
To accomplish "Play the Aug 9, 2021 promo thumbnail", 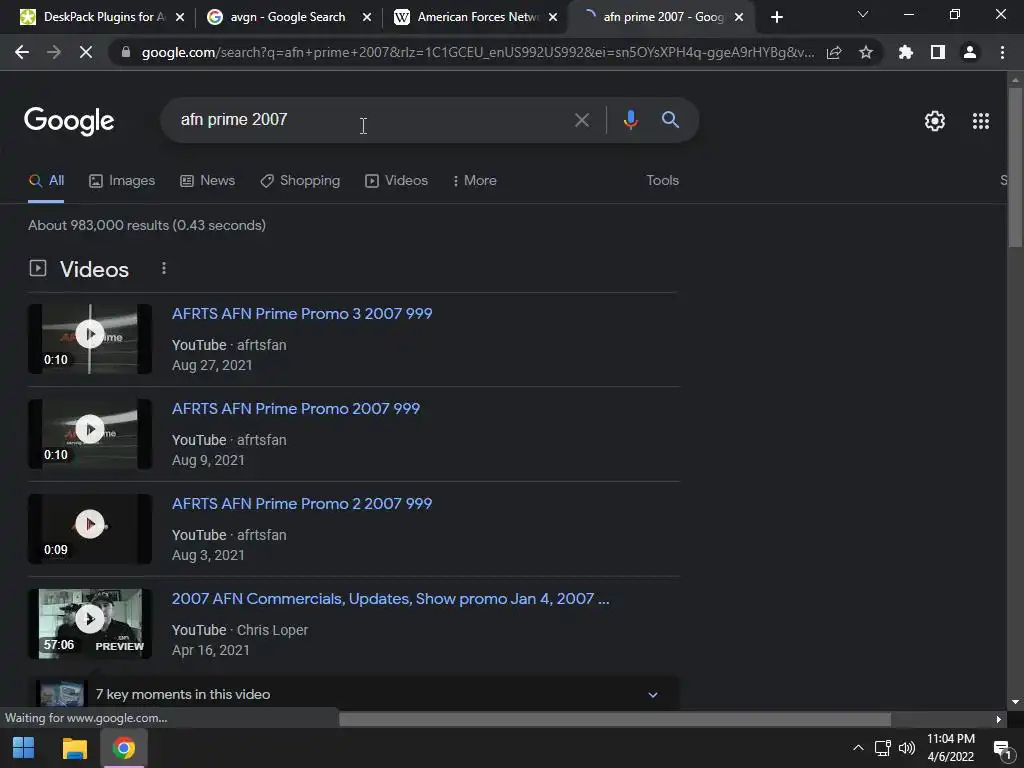I will pyautogui.click(x=90, y=434).
